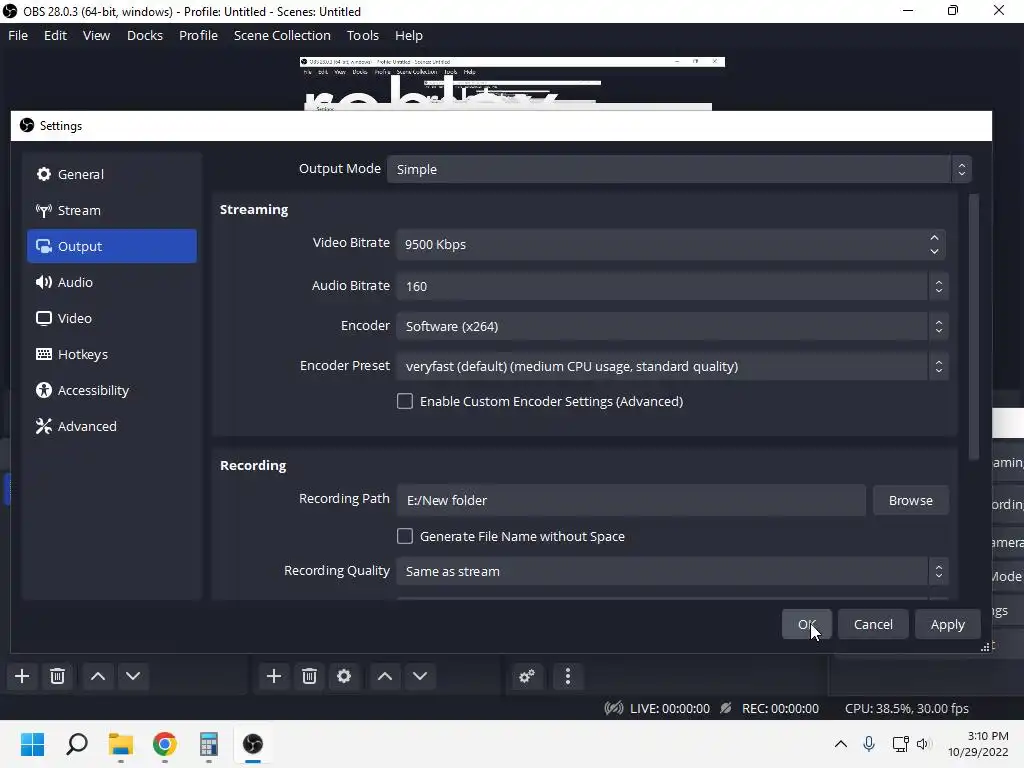This screenshot has height=768, width=1024.
Task: Expand the Output Mode dropdown
Action: (679, 169)
